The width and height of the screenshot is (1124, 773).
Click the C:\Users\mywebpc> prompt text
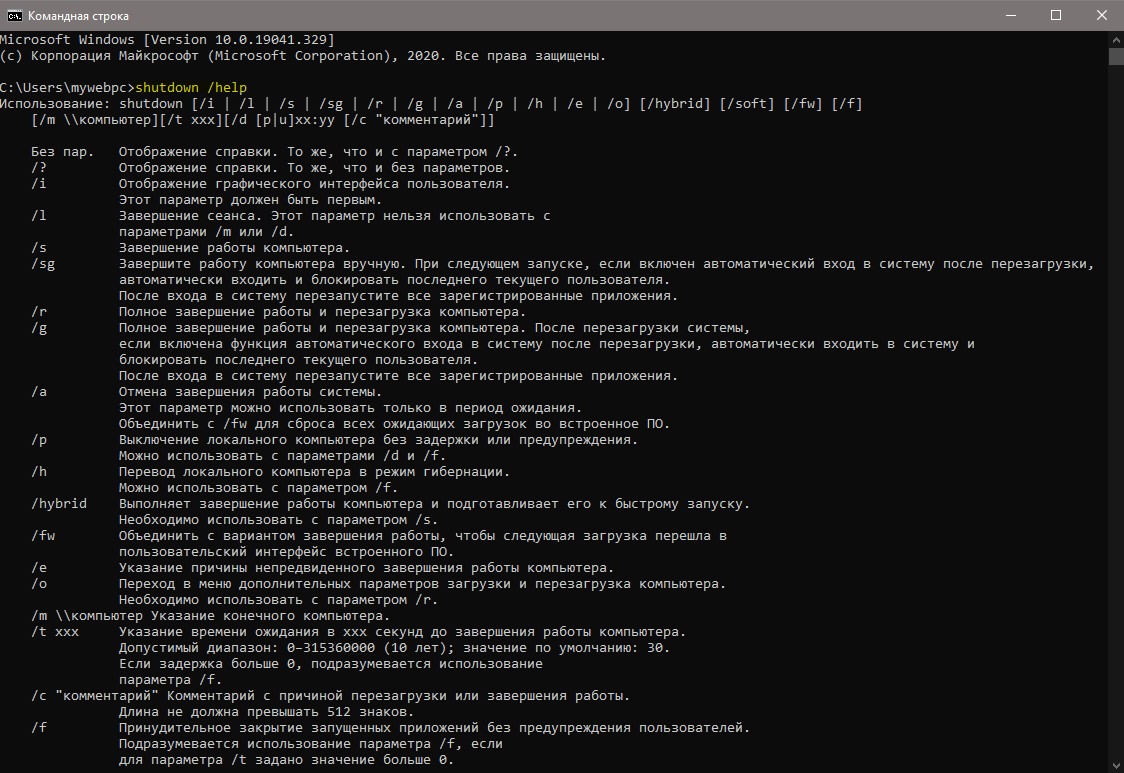click(67, 87)
